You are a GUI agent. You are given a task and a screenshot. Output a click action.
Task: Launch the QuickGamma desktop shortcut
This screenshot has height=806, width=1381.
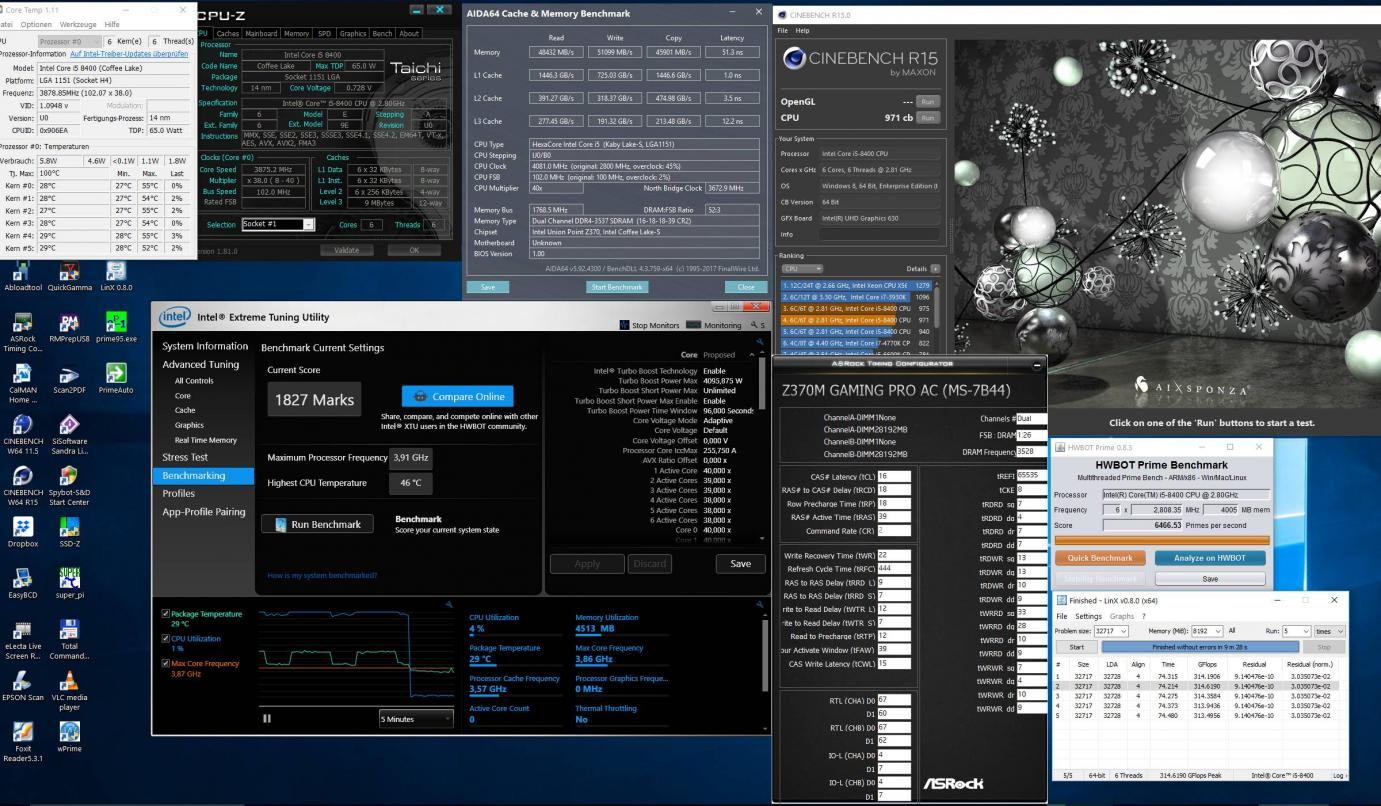pos(70,275)
